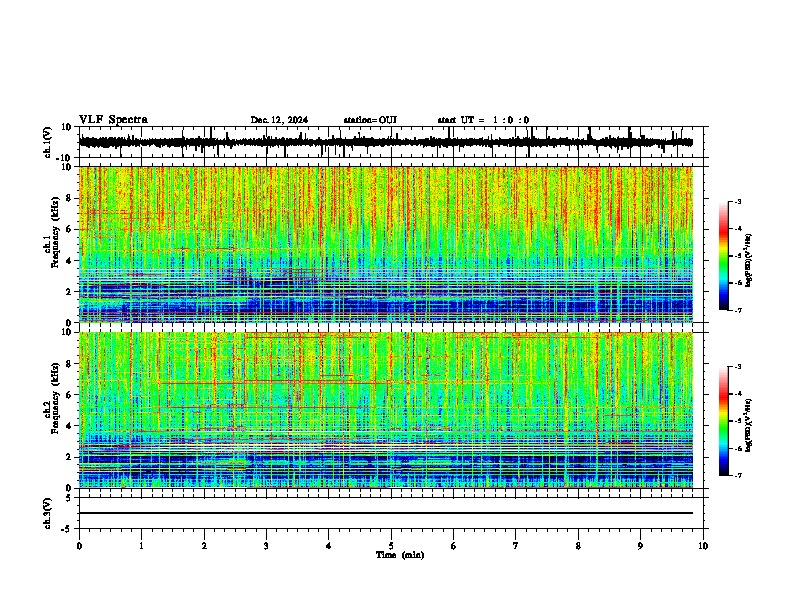792x612 pixels.
Task: Click the "VLF Spectra" title text
Action: 113,120
